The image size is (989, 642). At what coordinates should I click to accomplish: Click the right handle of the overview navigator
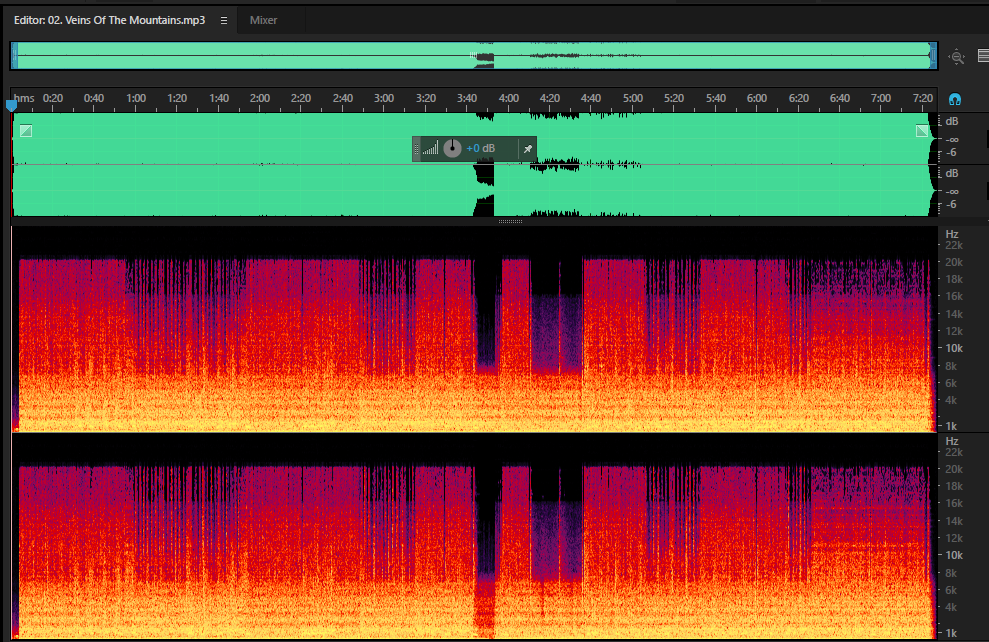(x=933, y=55)
